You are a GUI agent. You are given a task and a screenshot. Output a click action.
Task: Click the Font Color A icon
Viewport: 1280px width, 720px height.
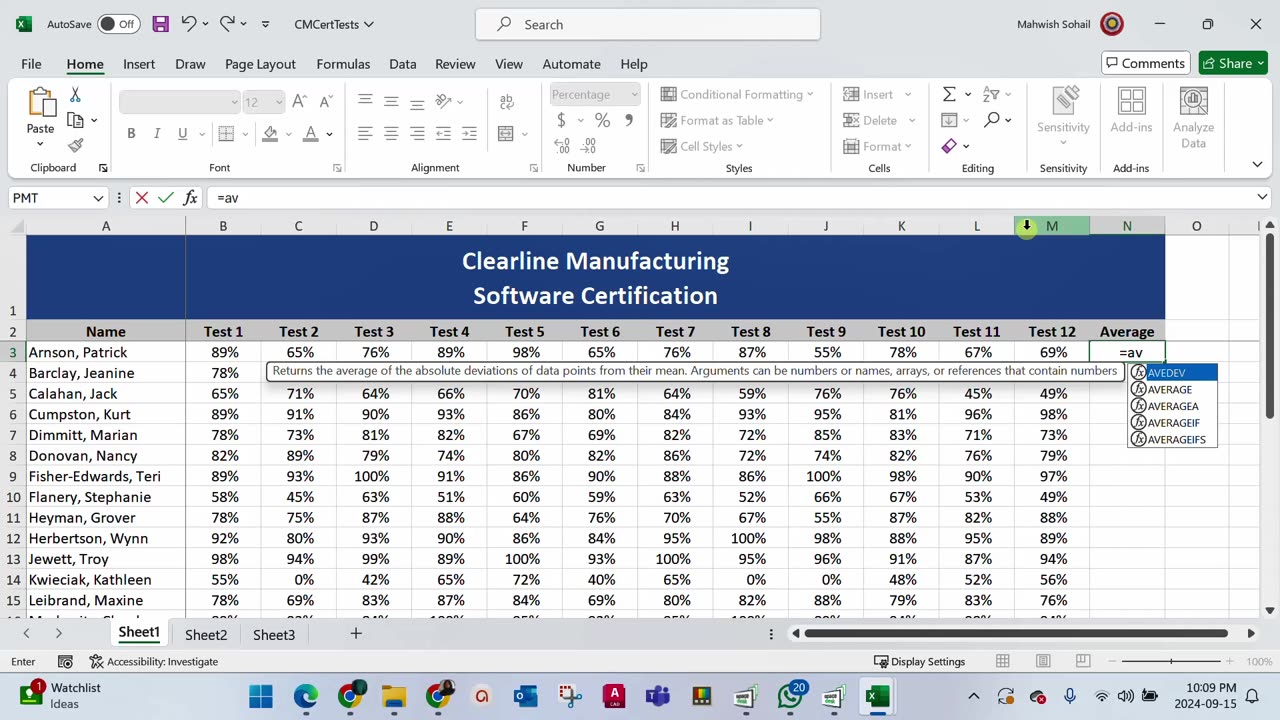pyautogui.click(x=311, y=134)
